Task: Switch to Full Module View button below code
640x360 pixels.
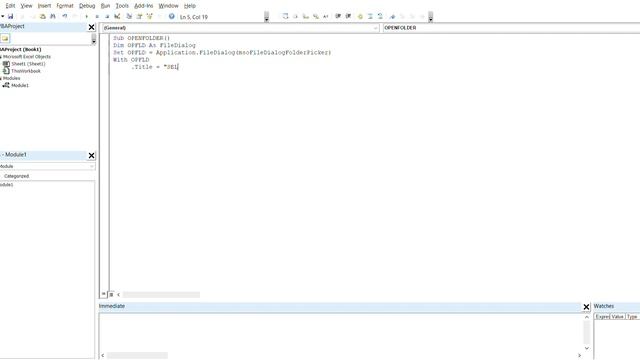Action: 111,294
